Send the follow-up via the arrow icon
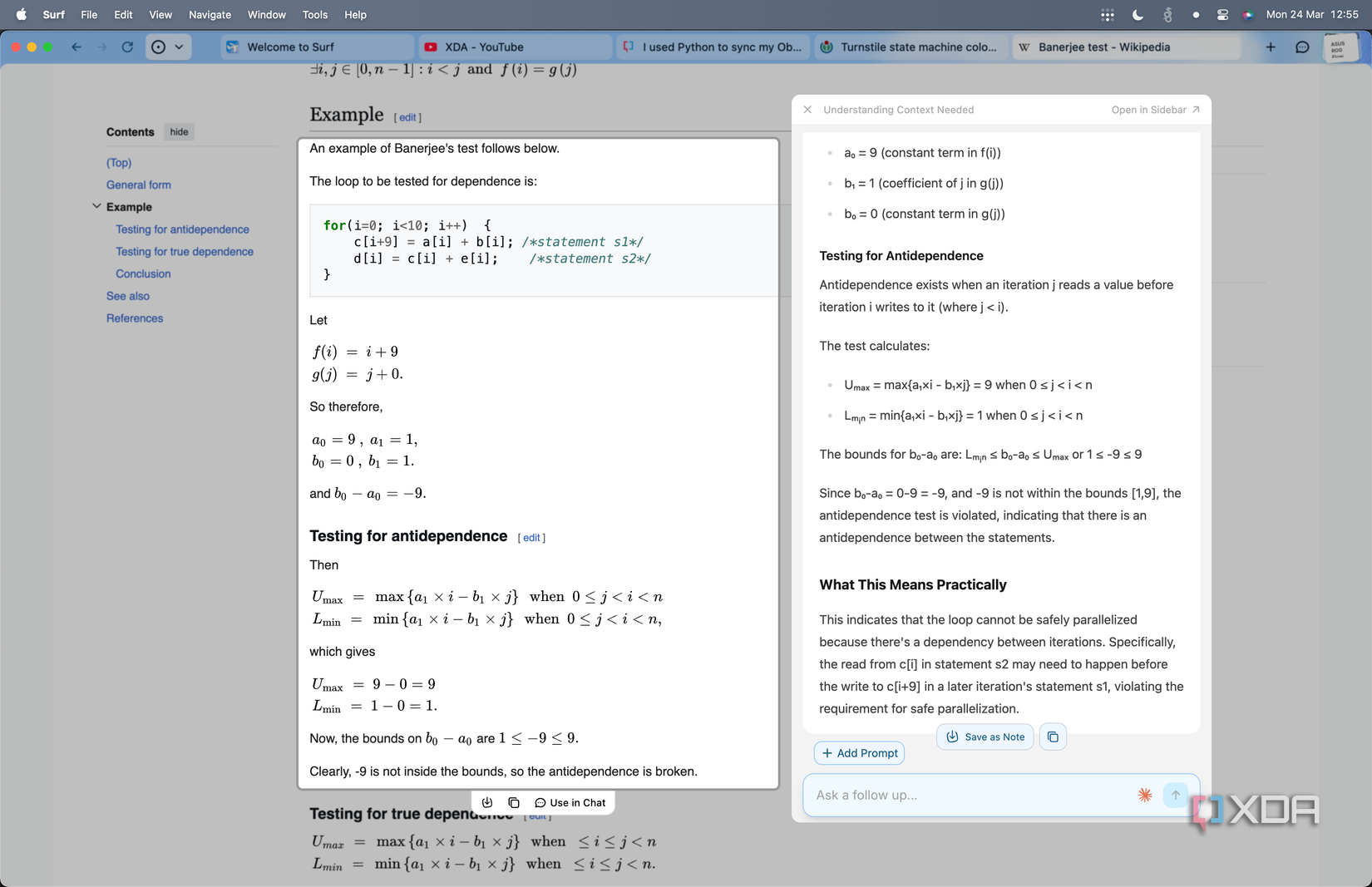The width and height of the screenshot is (1372, 887). click(x=1175, y=795)
